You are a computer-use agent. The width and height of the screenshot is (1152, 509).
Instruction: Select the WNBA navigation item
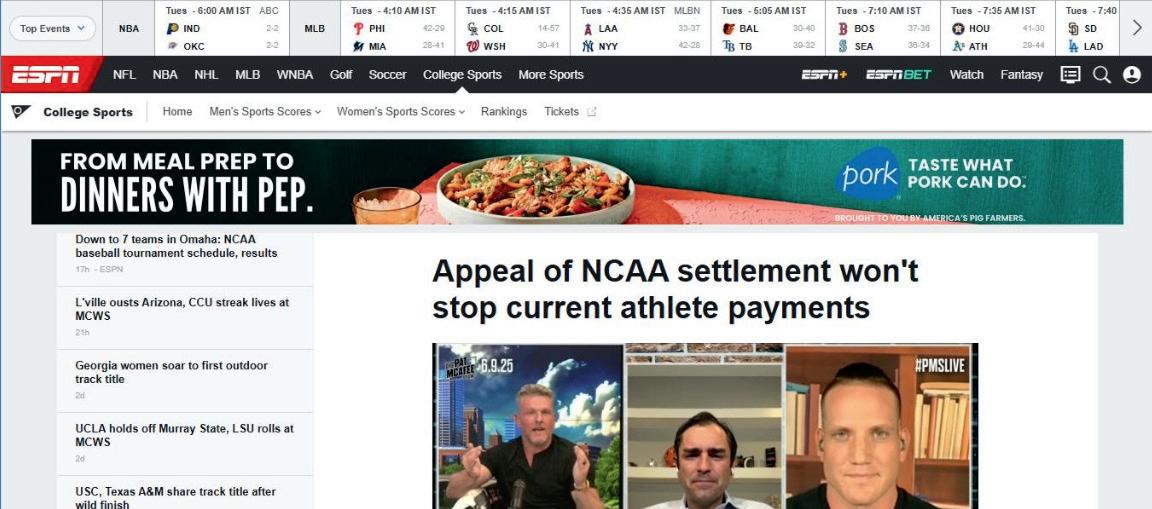pos(295,75)
